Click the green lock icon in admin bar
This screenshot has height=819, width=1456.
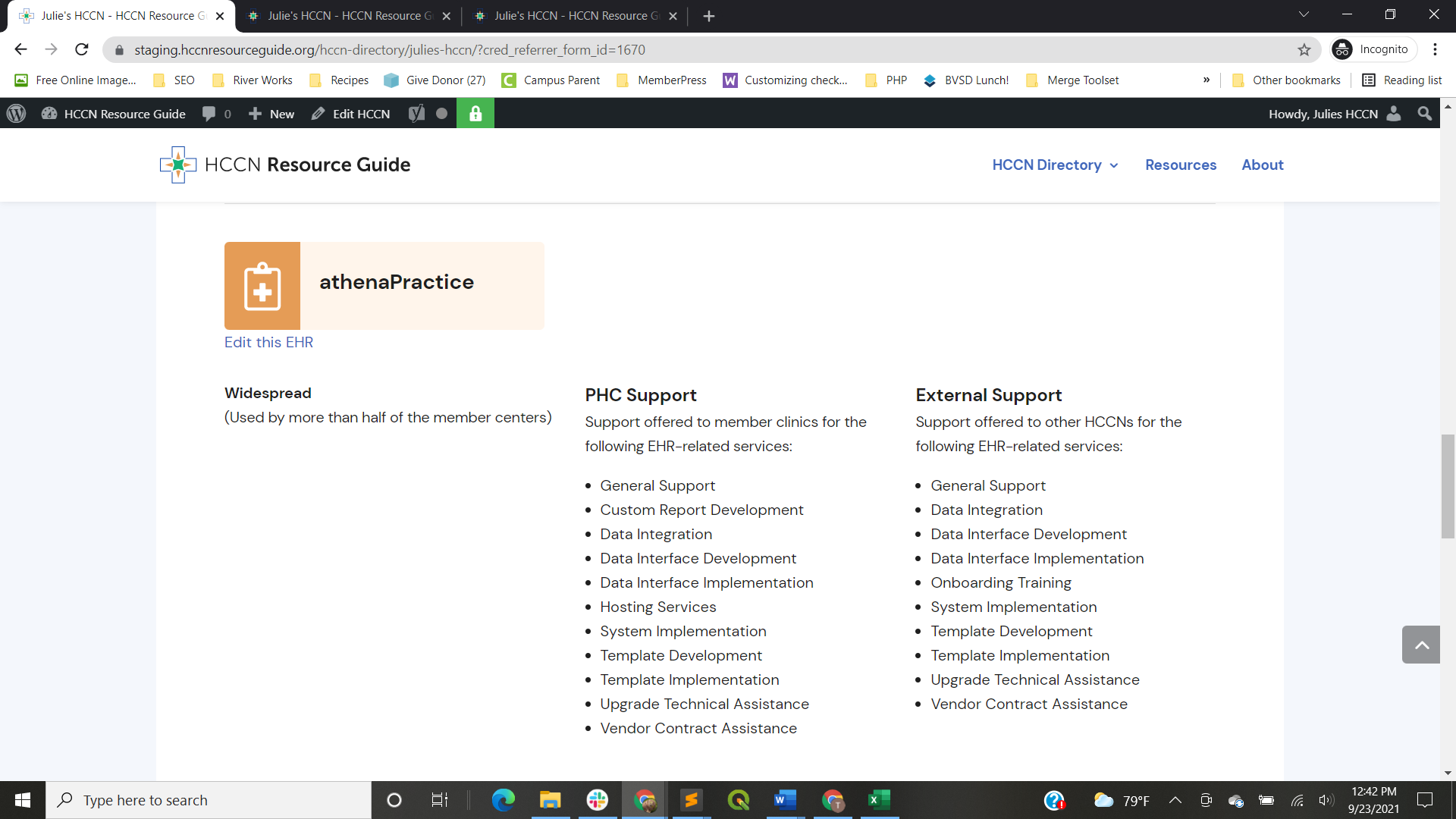tap(475, 114)
